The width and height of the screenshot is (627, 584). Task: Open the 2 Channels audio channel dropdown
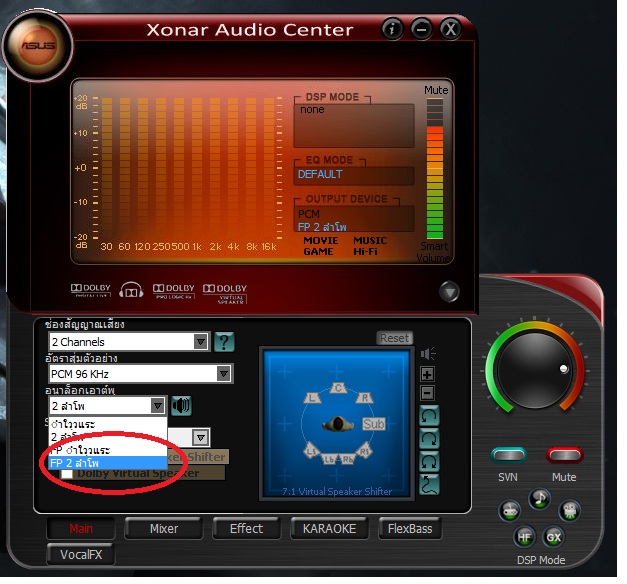click(x=129, y=342)
